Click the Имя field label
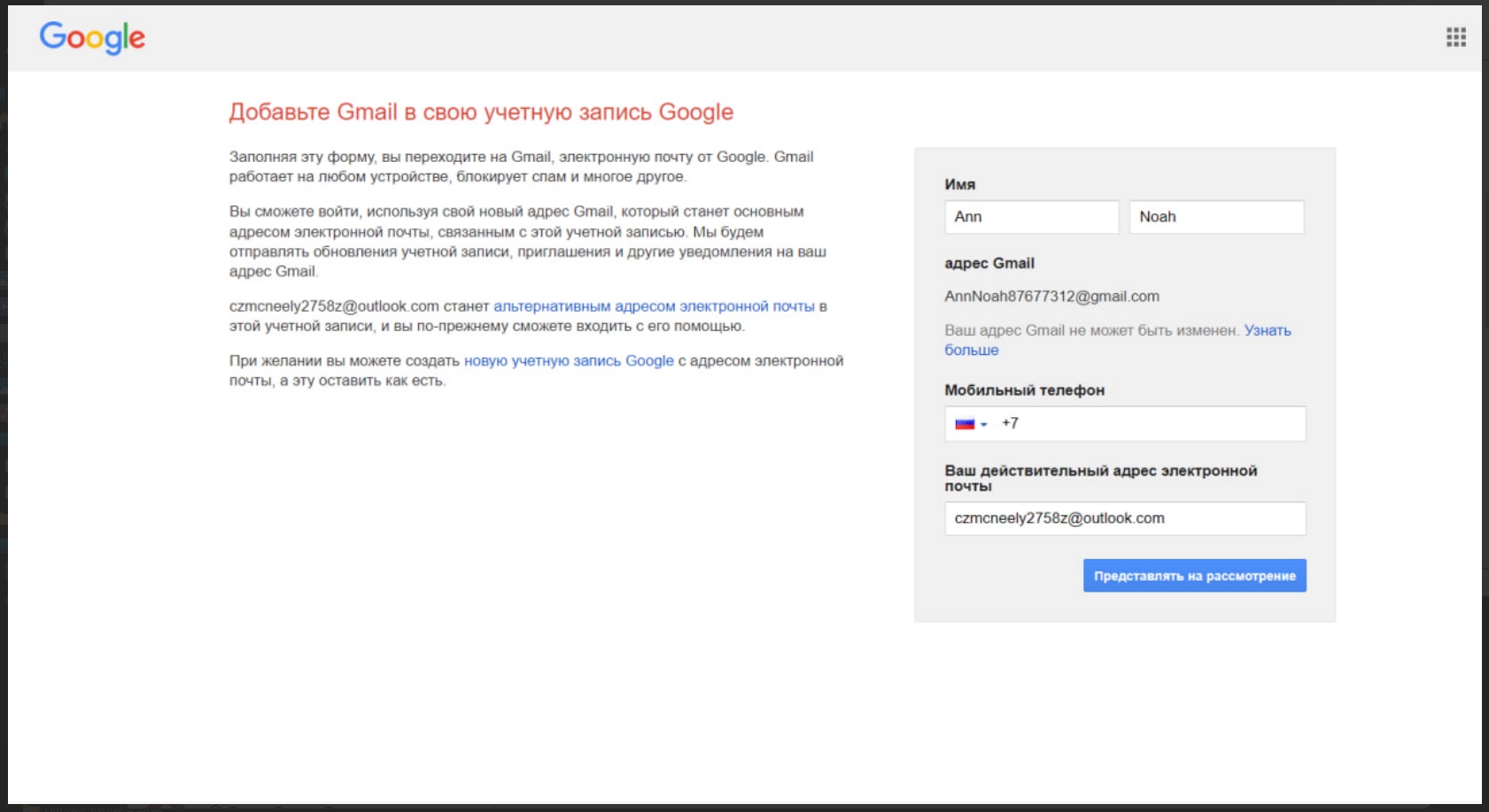The image size is (1489, 812). tap(960, 184)
